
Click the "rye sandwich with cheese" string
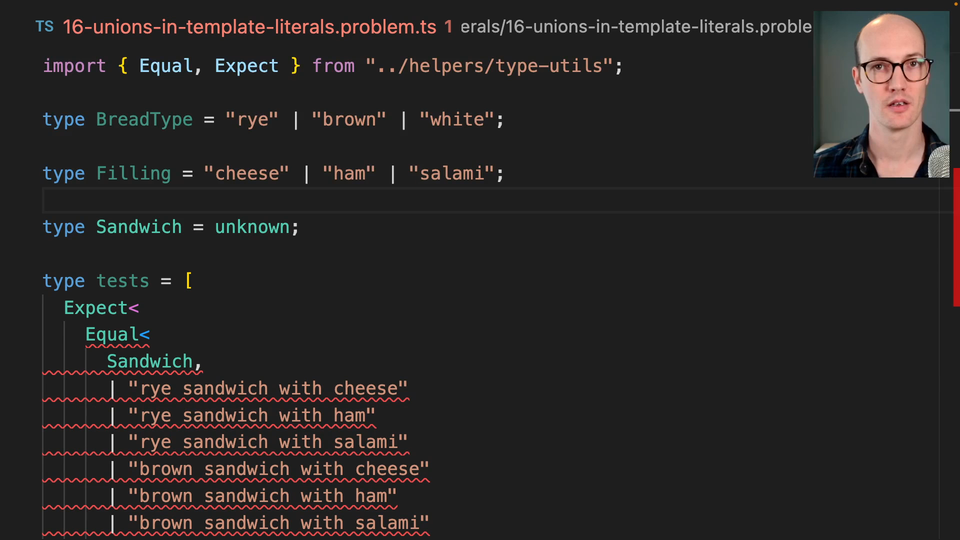pos(268,389)
